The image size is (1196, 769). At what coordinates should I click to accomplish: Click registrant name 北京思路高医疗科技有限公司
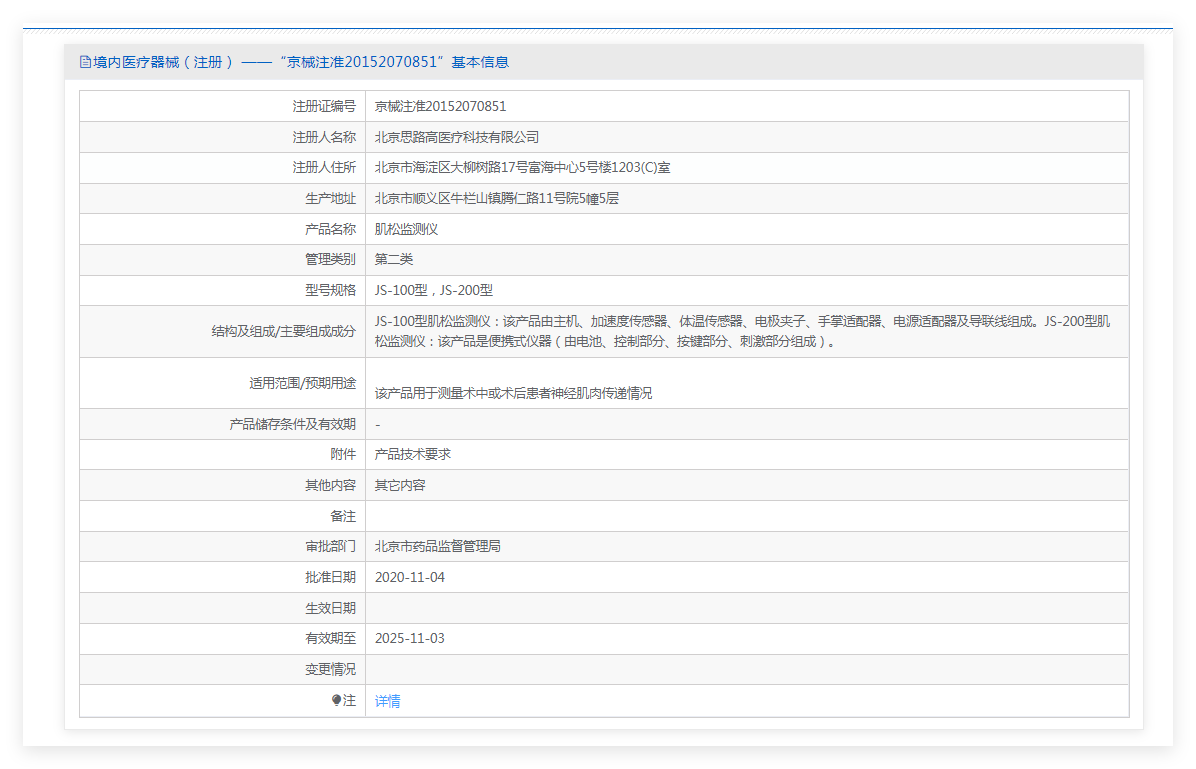pyautogui.click(x=456, y=137)
